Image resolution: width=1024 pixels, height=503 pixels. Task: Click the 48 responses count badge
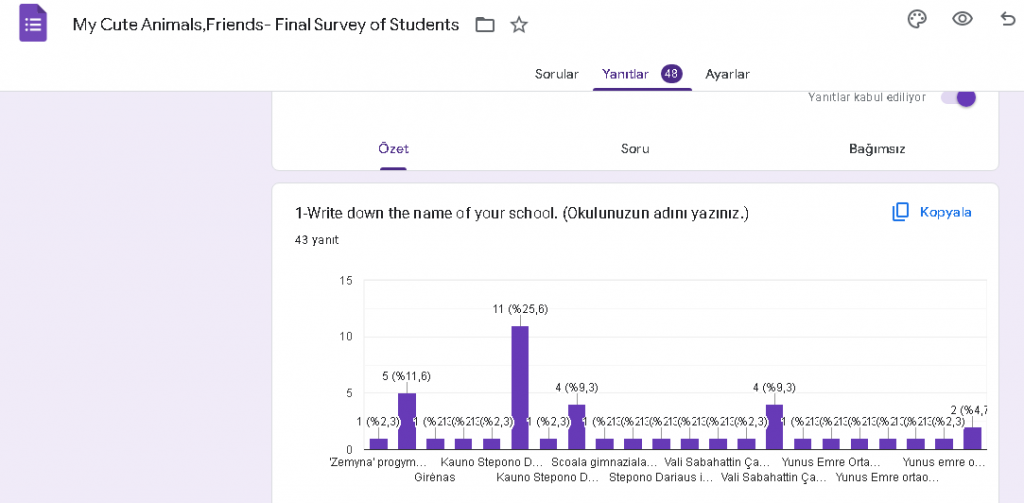pyautogui.click(x=671, y=74)
